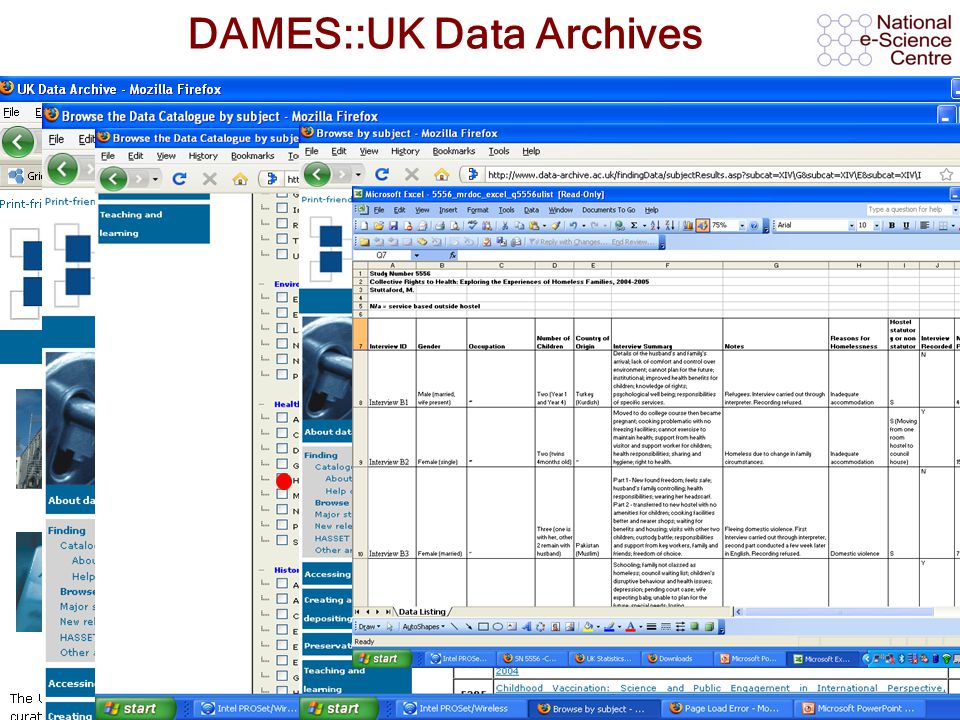Image resolution: width=960 pixels, height=720 pixels.
Task: Tick checkbox labeled A under Health heading
Action: (x=282, y=418)
